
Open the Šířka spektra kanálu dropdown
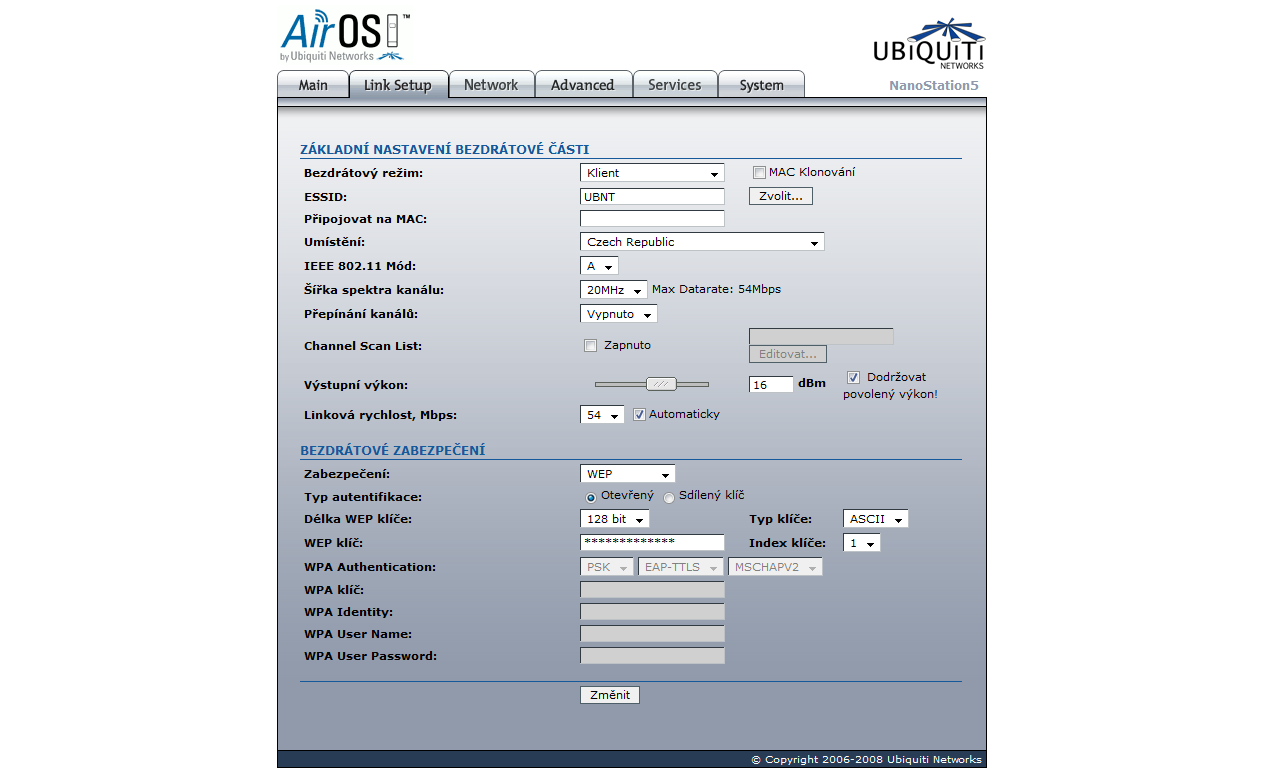tap(613, 290)
